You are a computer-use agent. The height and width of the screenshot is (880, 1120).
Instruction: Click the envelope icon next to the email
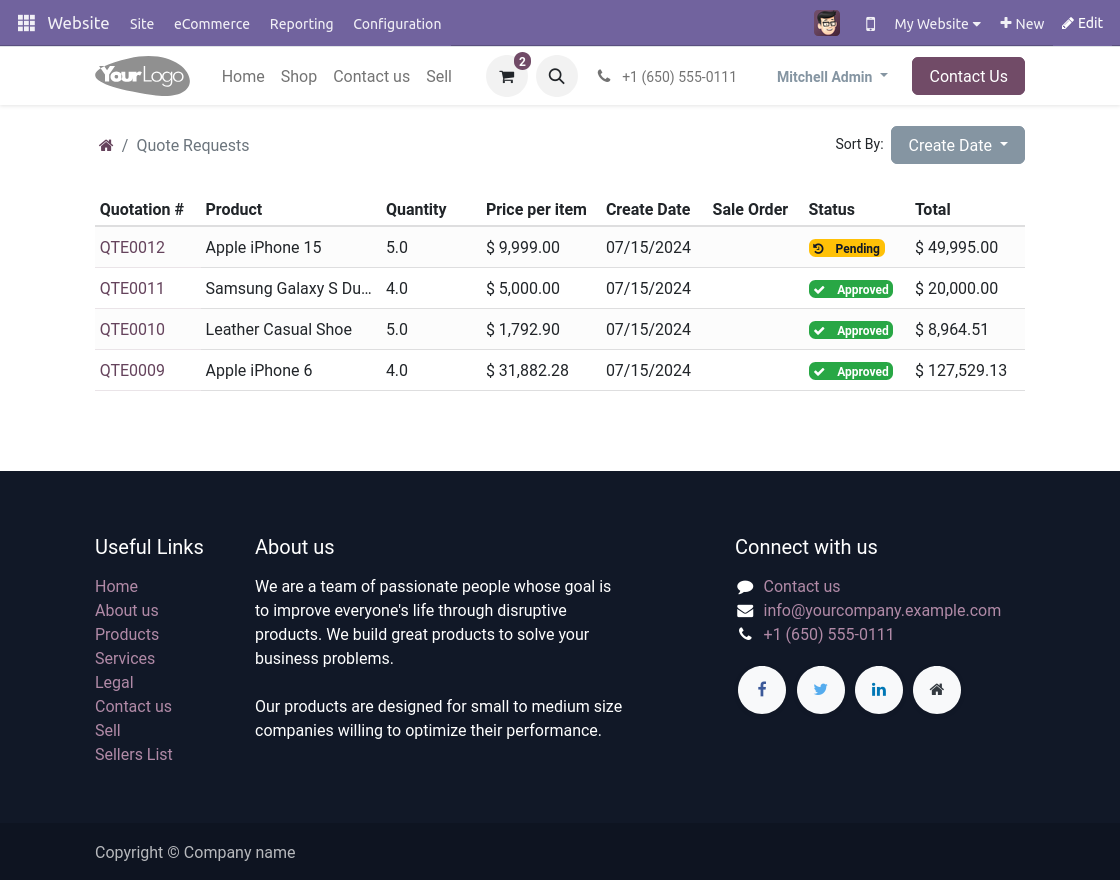tap(745, 610)
